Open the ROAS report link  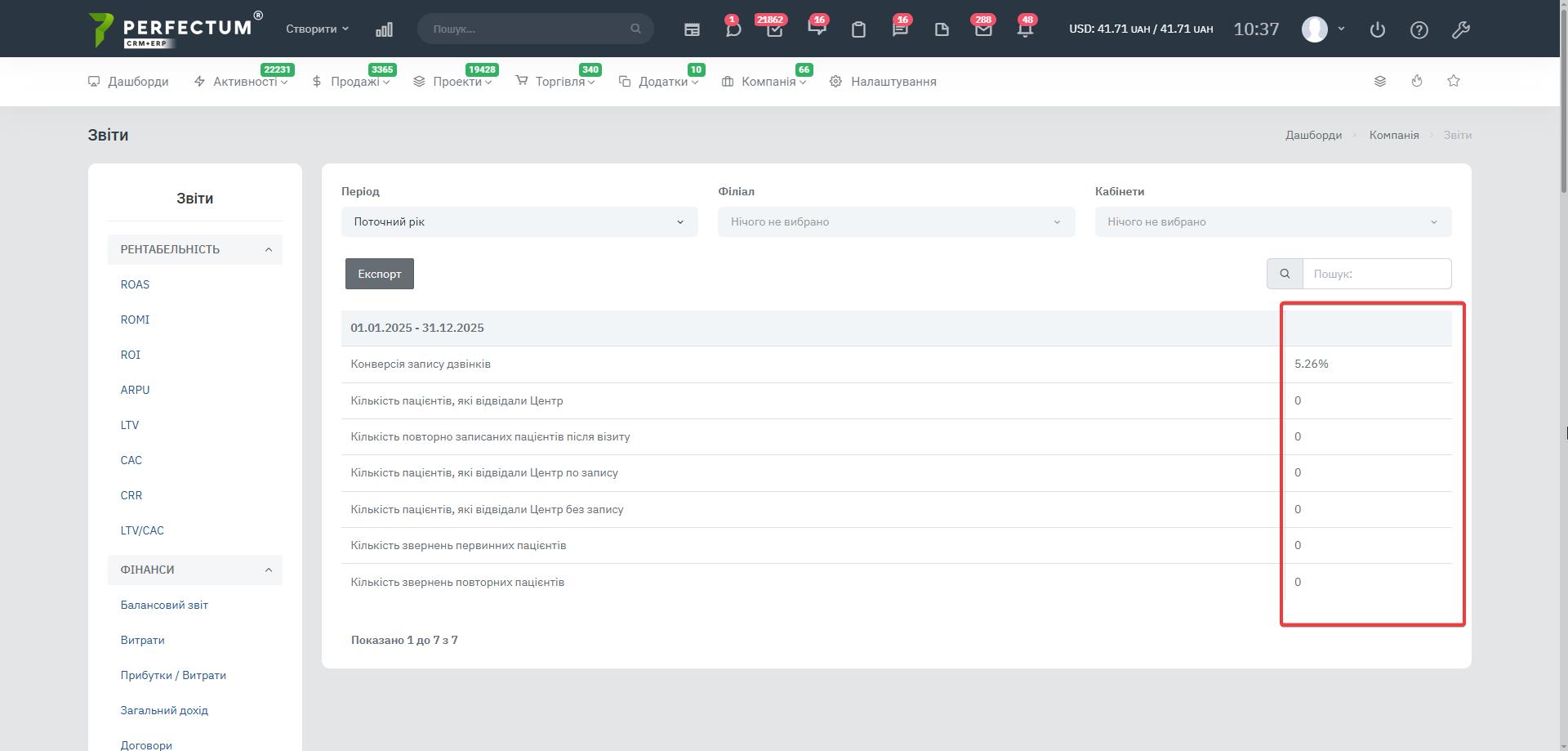pyautogui.click(x=135, y=284)
